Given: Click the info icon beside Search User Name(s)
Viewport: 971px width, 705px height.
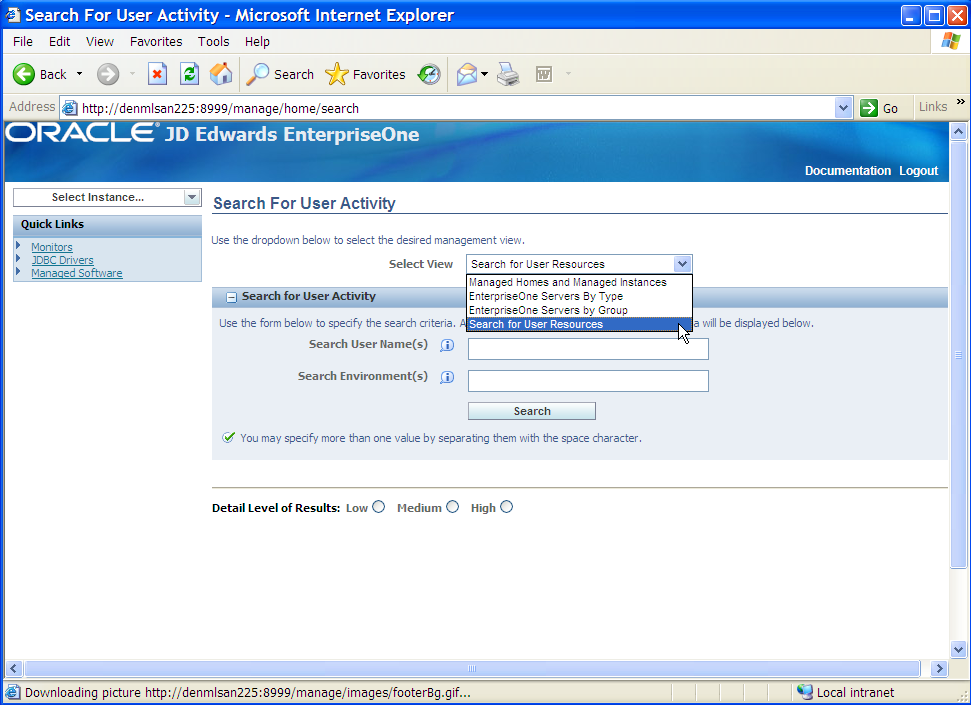Looking at the screenshot, I should [446, 345].
